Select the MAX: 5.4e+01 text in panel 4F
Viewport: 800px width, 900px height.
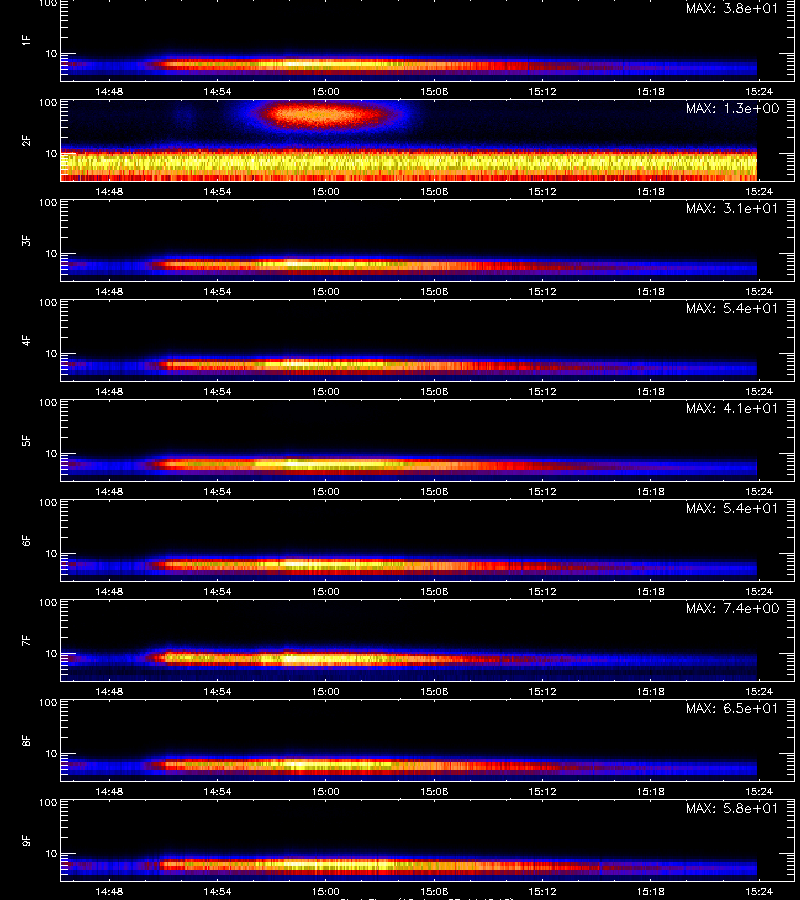pos(732,308)
